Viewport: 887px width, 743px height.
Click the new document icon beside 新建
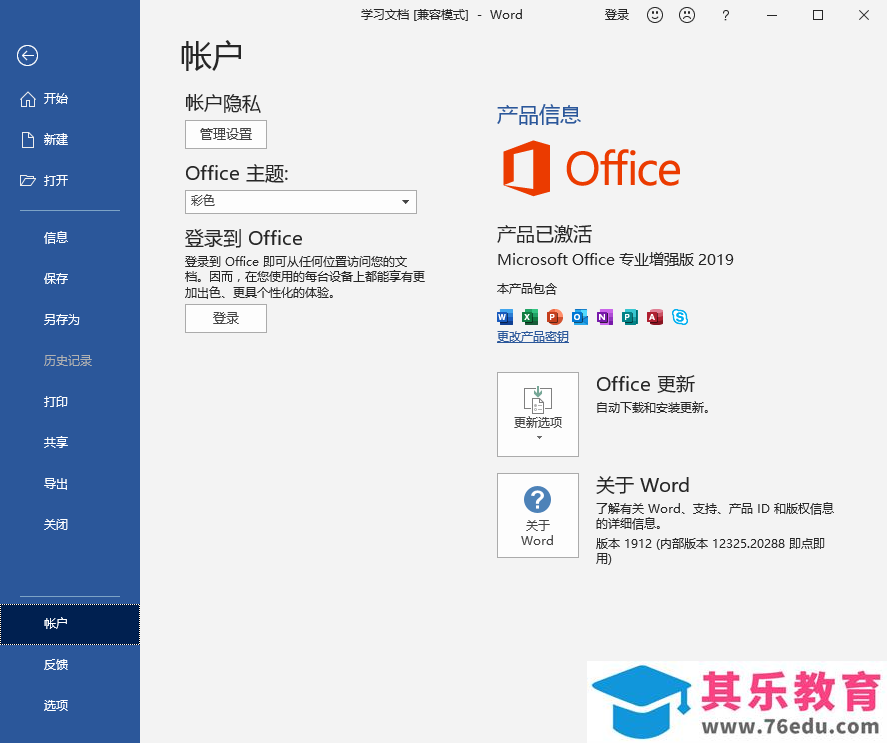(x=27, y=140)
